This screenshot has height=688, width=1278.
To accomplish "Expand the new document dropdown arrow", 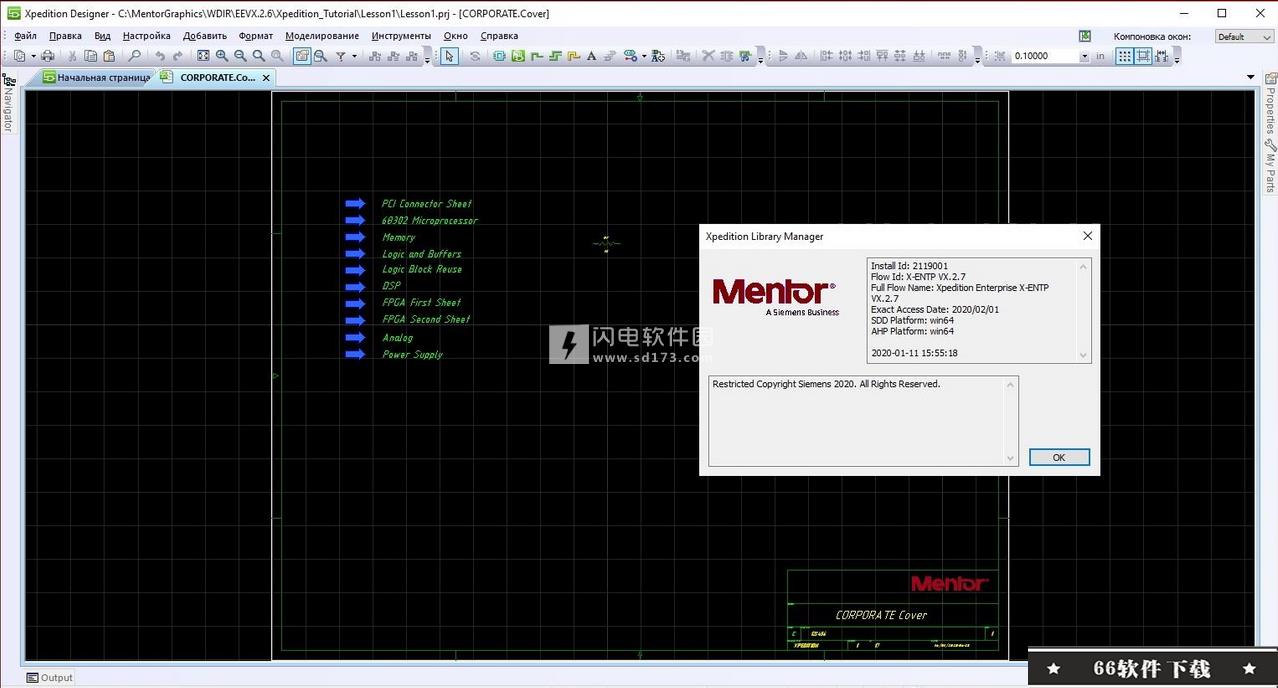I will 32,56.
